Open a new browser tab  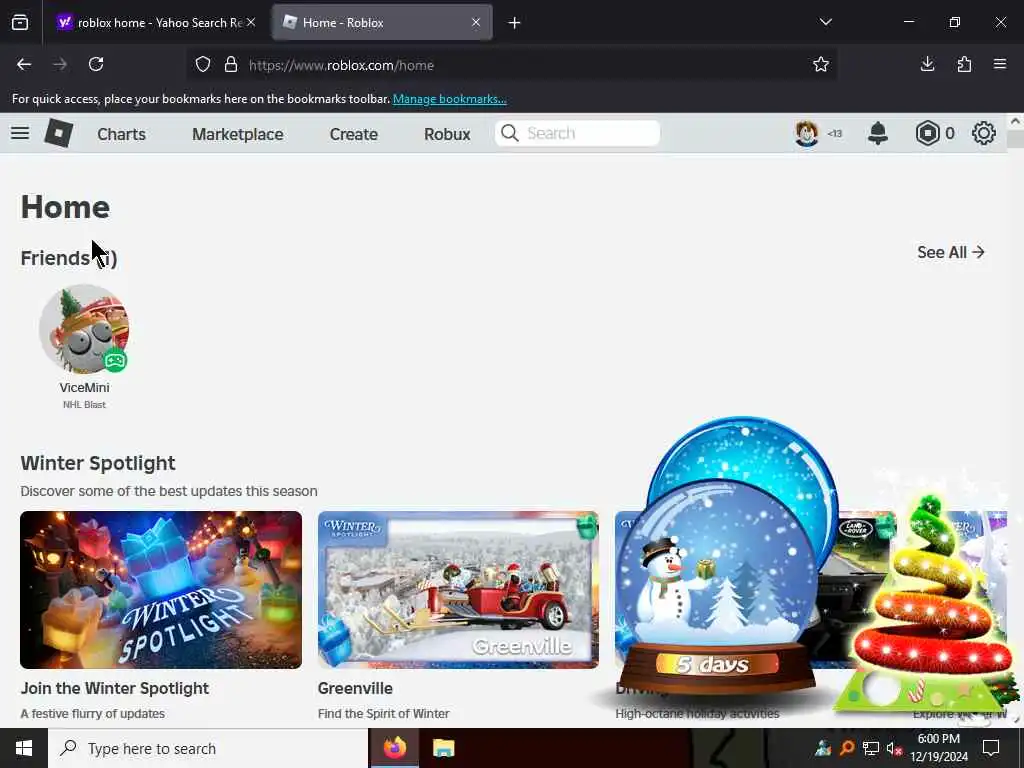point(514,23)
